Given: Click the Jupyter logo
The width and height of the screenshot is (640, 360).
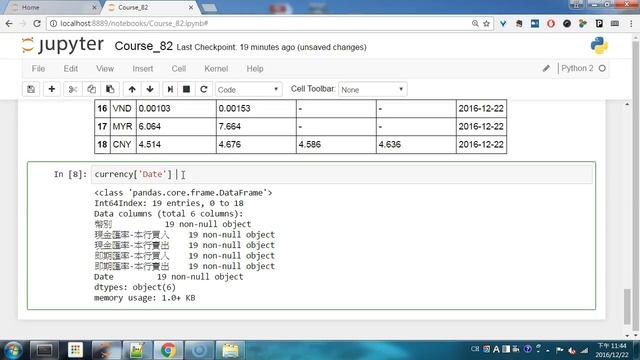Looking at the screenshot, I should click(62, 45).
